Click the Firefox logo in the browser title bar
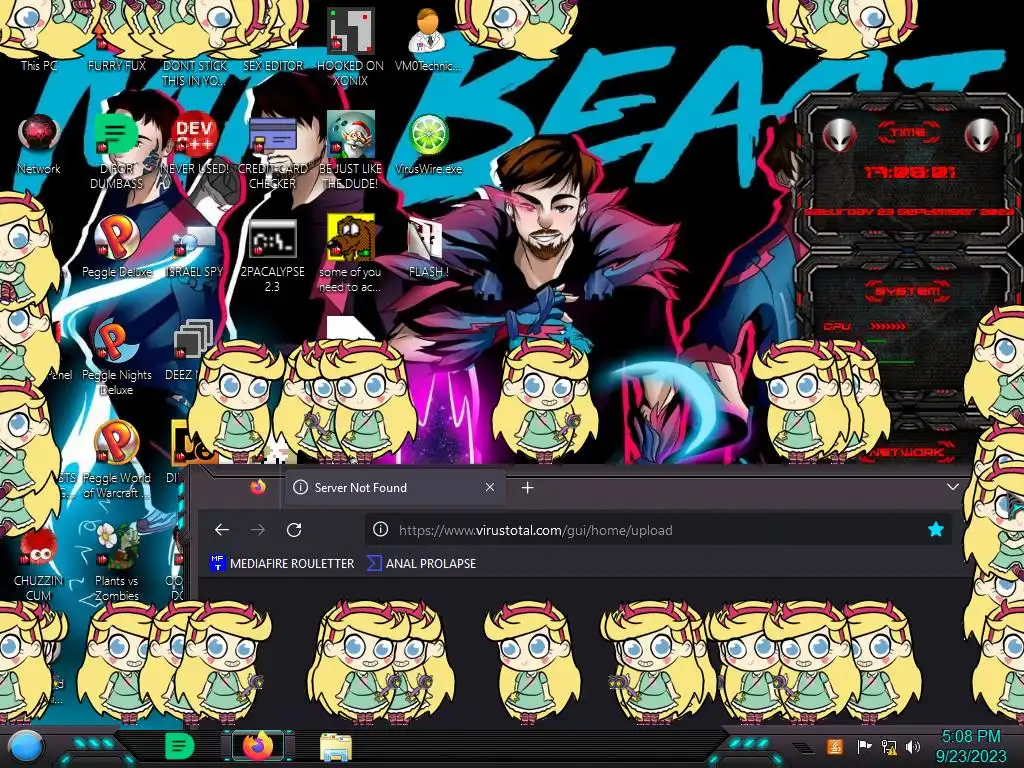Viewport: 1024px width, 768px height. [258, 487]
